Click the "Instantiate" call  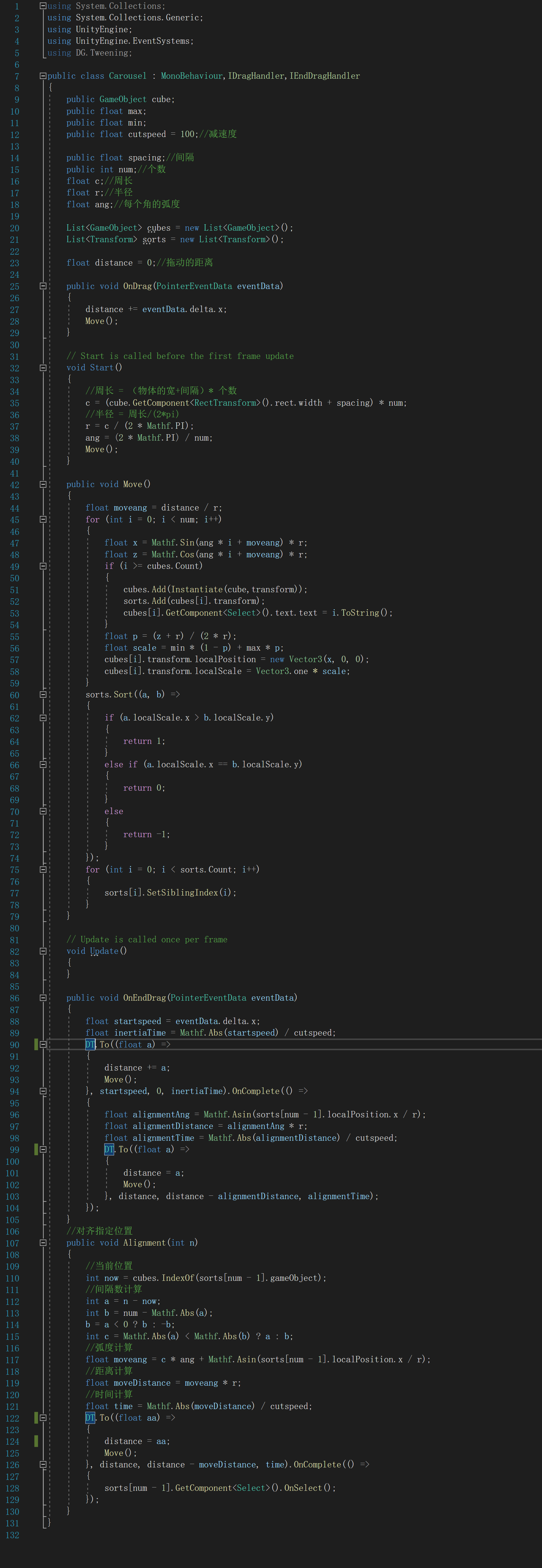[x=196, y=589]
